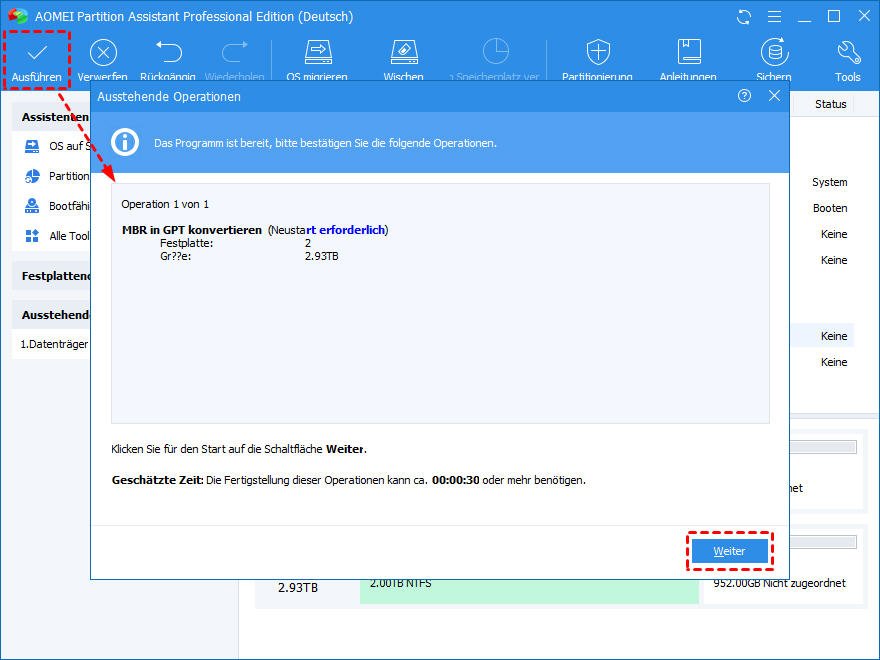The width and height of the screenshot is (880, 660).
Task: Click the greyed Wiederholen redo icon
Action: click(235, 52)
